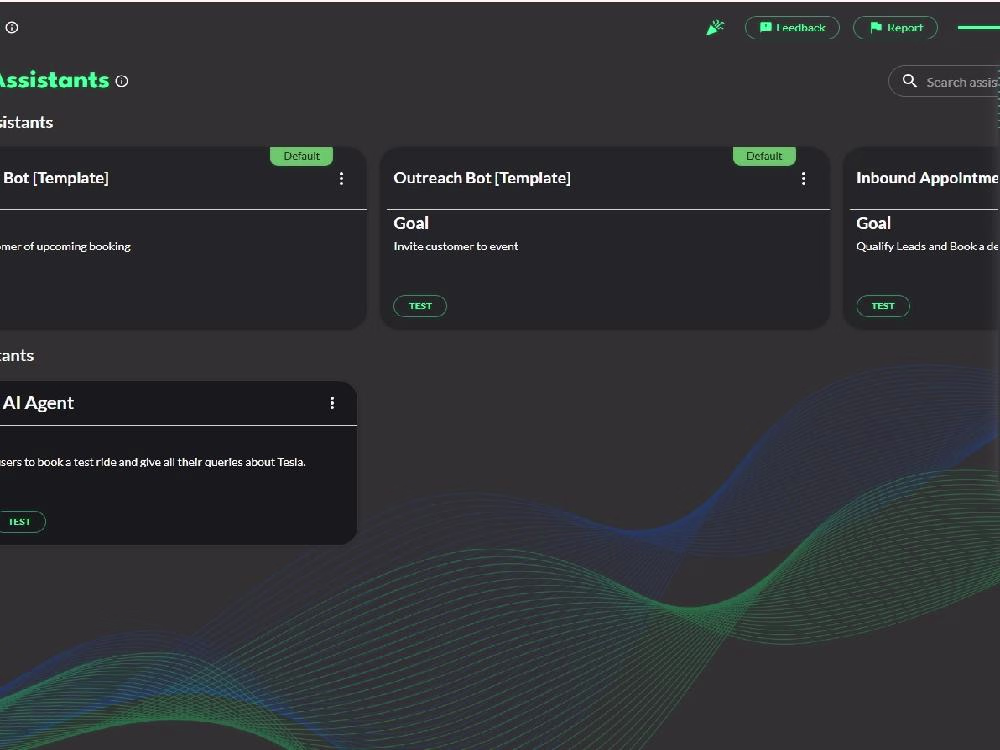Click the Tesla test ride description text

coord(152,462)
